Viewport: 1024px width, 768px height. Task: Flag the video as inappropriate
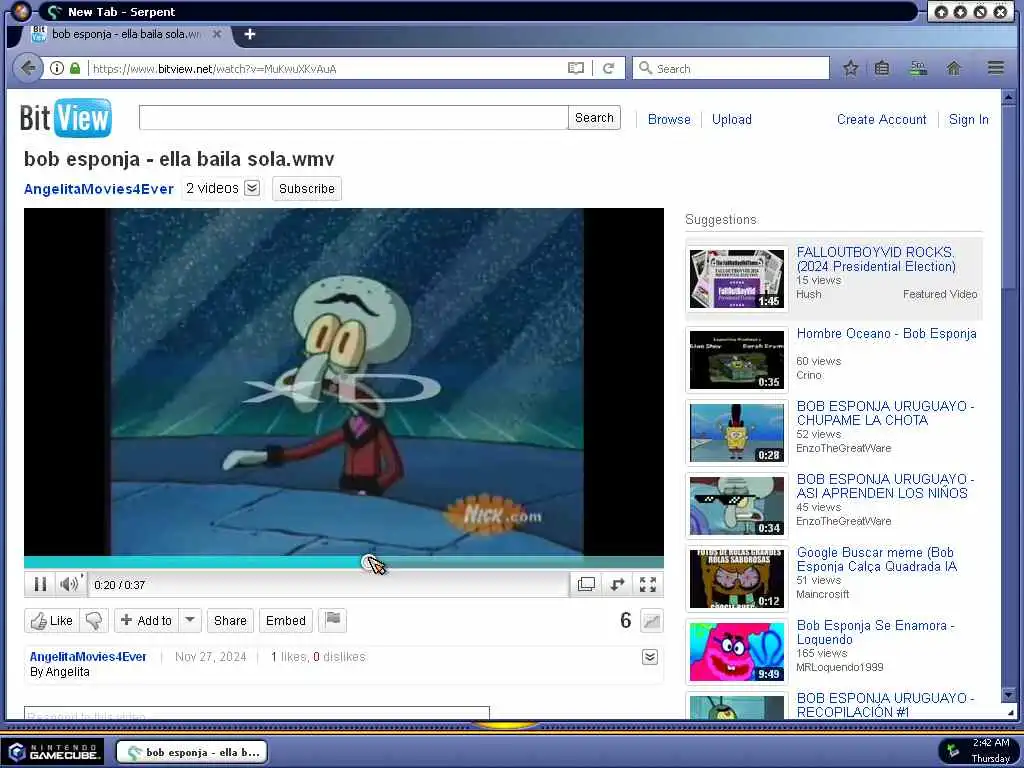pyautogui.click(x=332, y=619)
